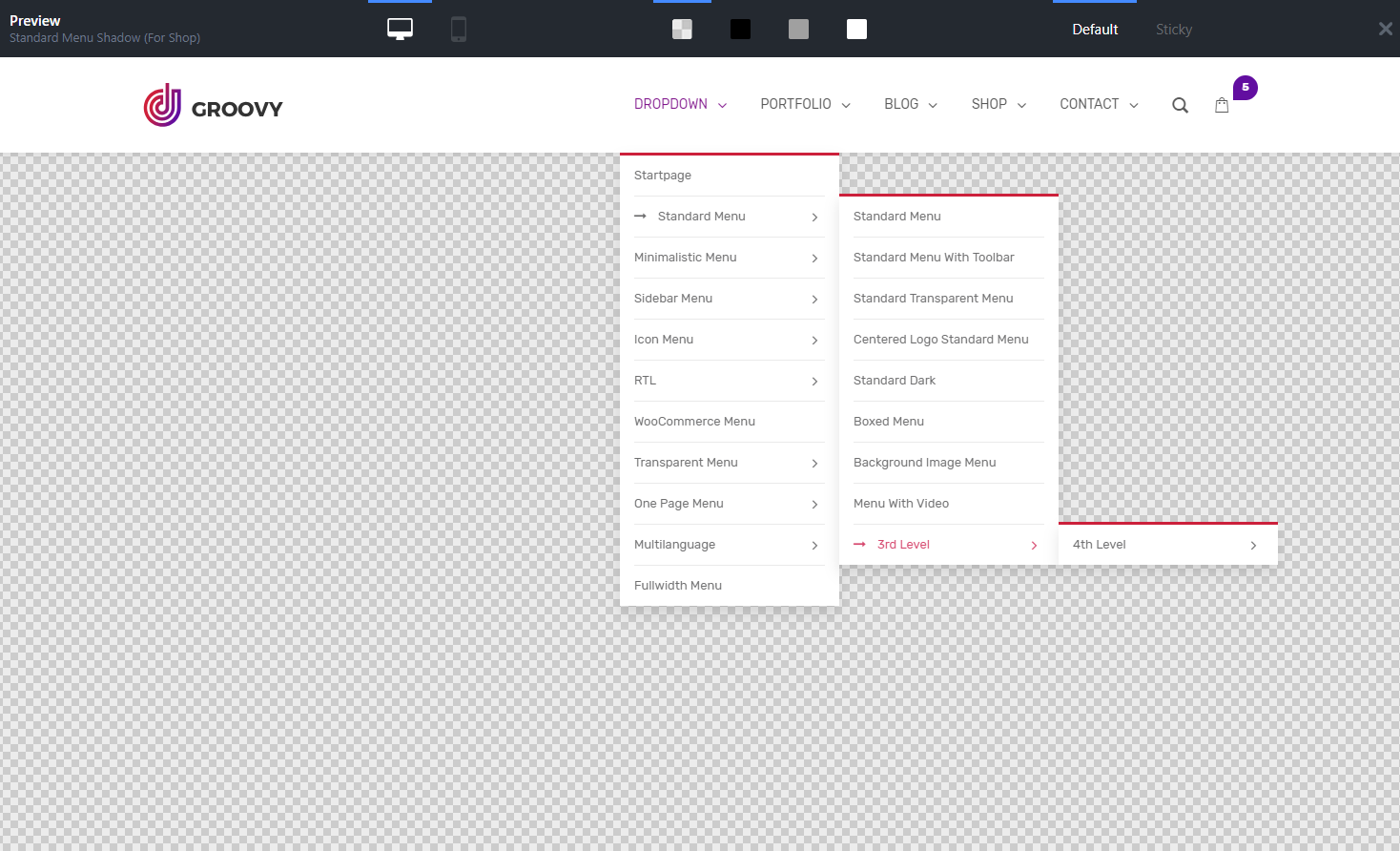Image resolution: width=1400 pixels, height=851 pixels.
Task: Open the Sidebar Menu submenu item
Action: click(673, 299)
